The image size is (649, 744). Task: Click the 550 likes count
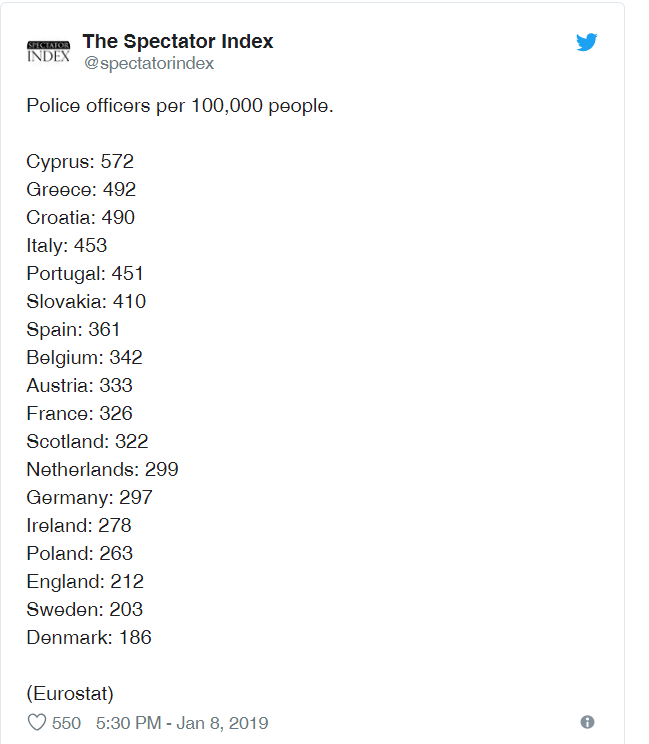[66, 722]
